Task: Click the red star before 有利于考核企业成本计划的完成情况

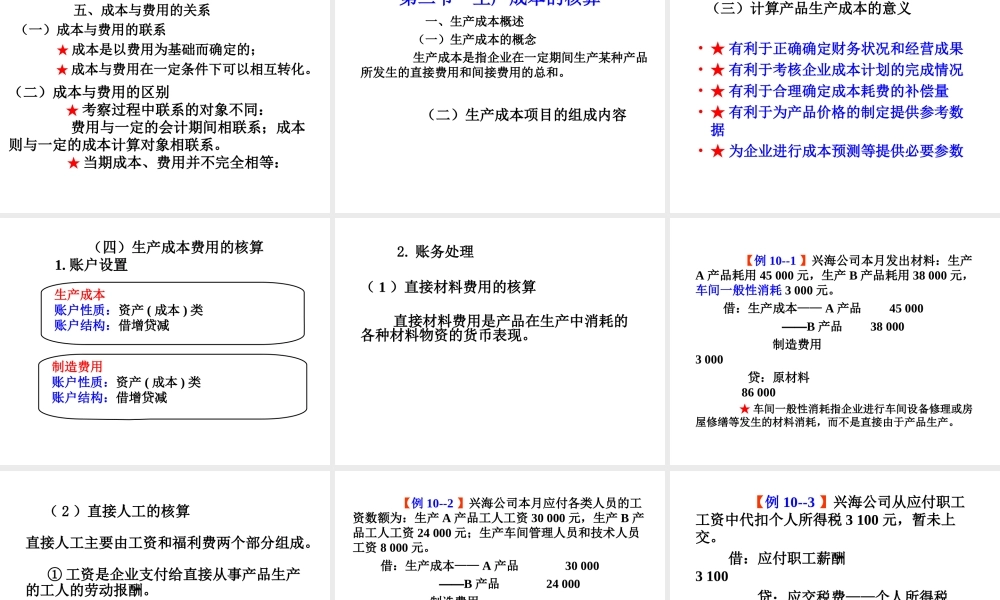Action: pyautogui.click(x=718, y=70)
